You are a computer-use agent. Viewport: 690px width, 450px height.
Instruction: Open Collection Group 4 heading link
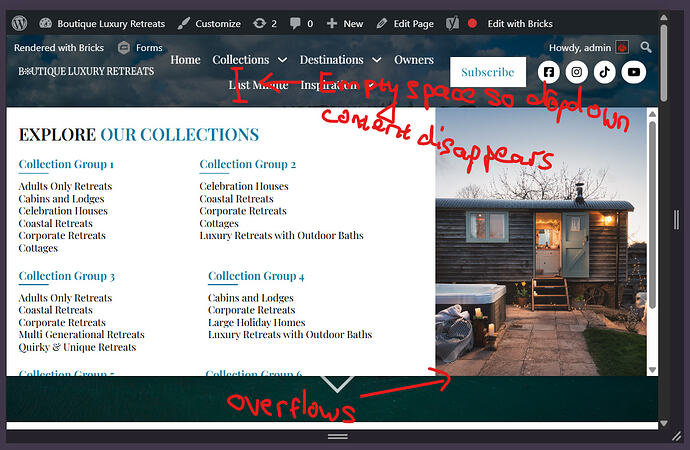click(256, 276)
